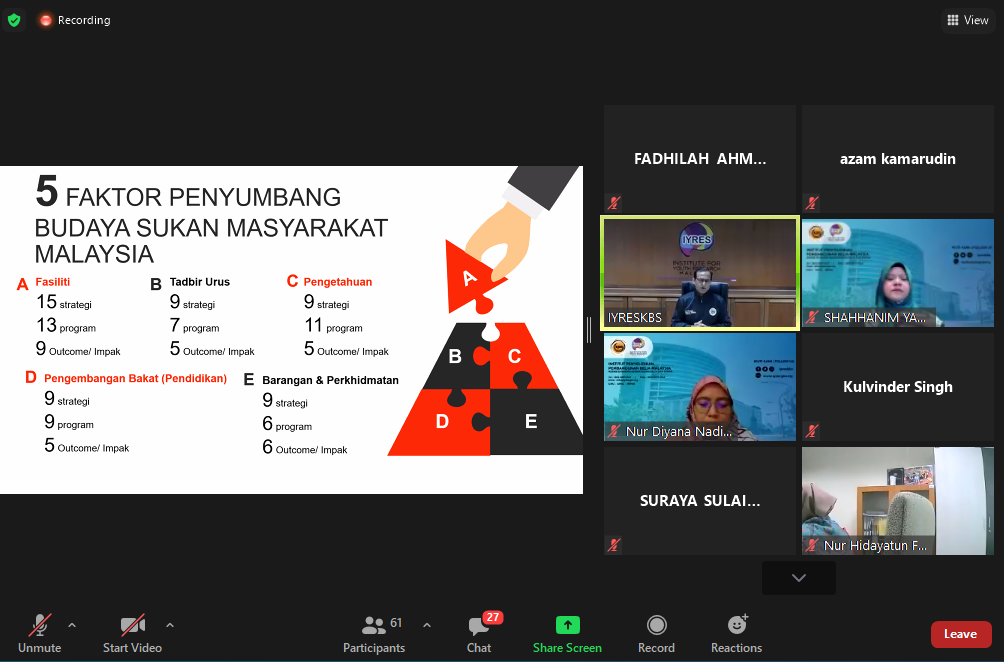This screenshot has height=662, width=1004.
Task: Expand audio options arrow beside Unmute
Action: pyautogui.click(x=72, y=625)
